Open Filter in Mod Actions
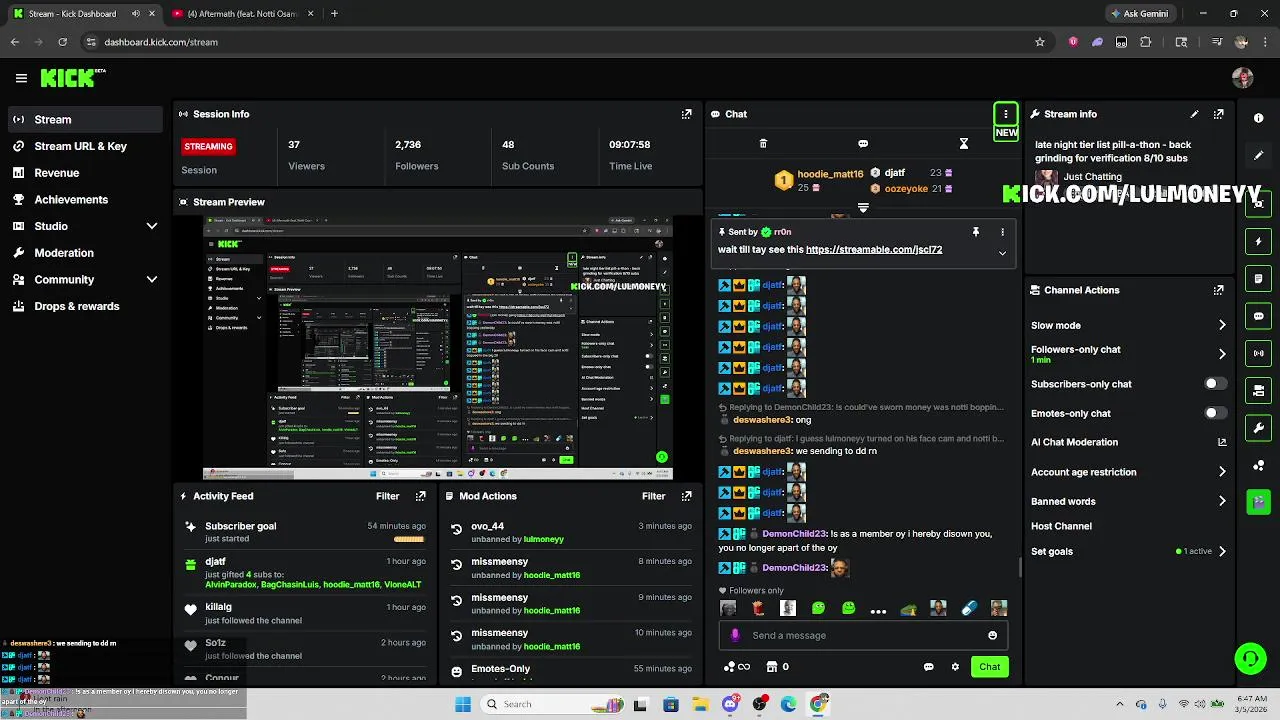Viewport: 1280px width, 720px height. coord(653,496)
